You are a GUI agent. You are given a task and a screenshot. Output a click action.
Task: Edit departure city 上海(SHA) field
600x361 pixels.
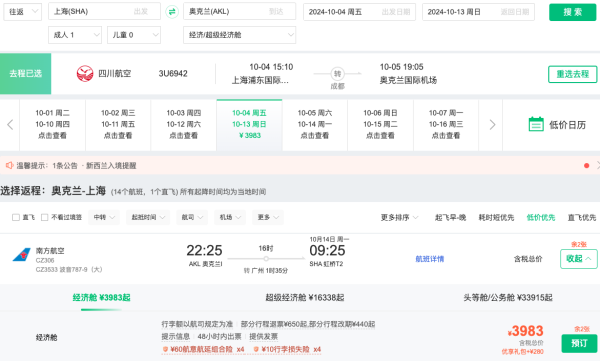104,11
